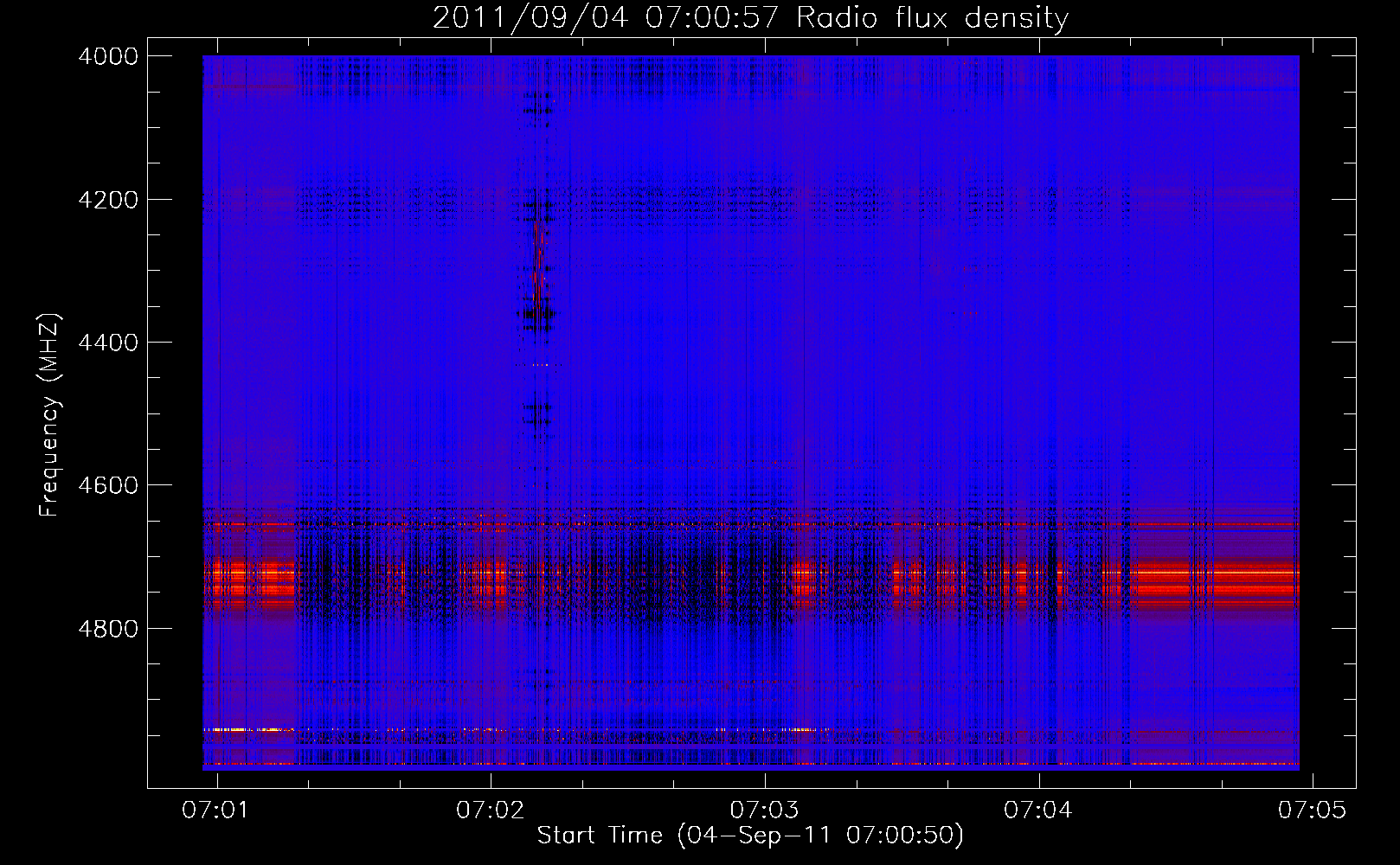
Task: Click the 4000 frequency tick label
Action: [x=108, y=56]
